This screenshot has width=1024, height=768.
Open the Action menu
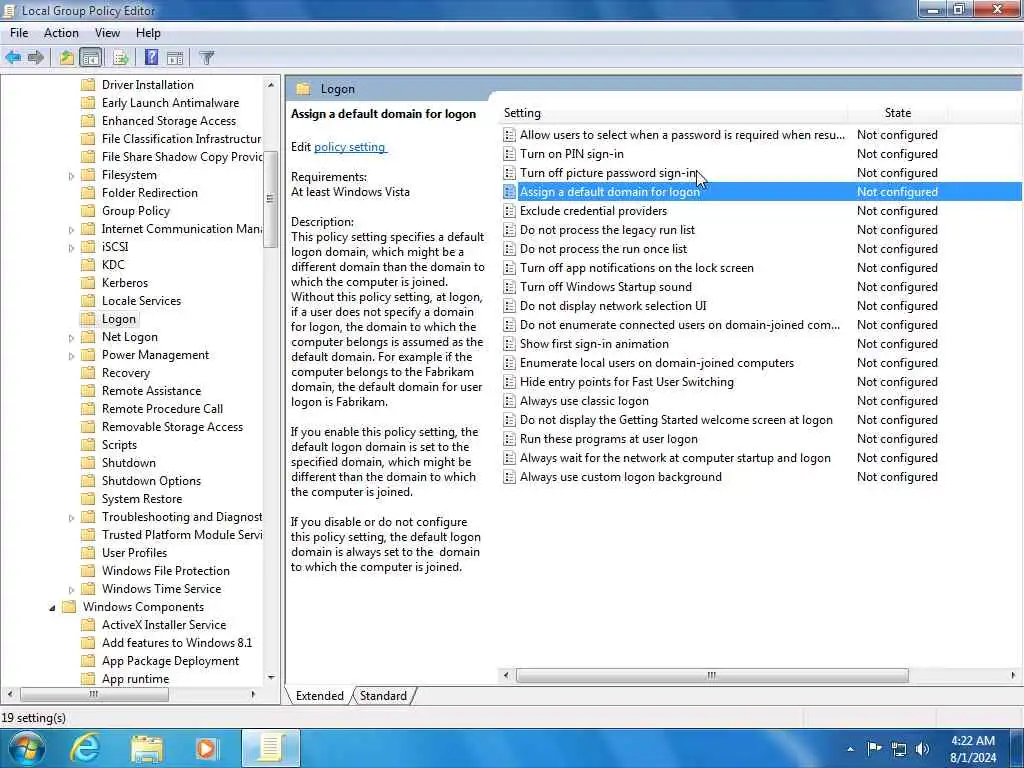61,33
